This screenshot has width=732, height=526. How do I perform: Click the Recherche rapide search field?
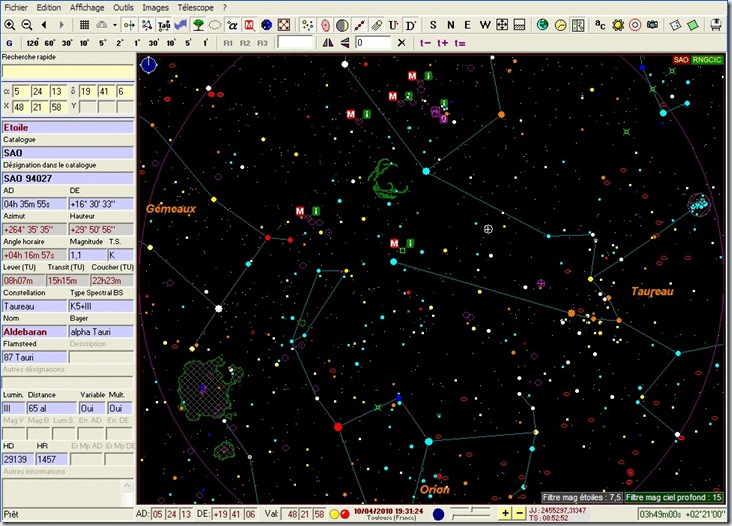[68, 71]
